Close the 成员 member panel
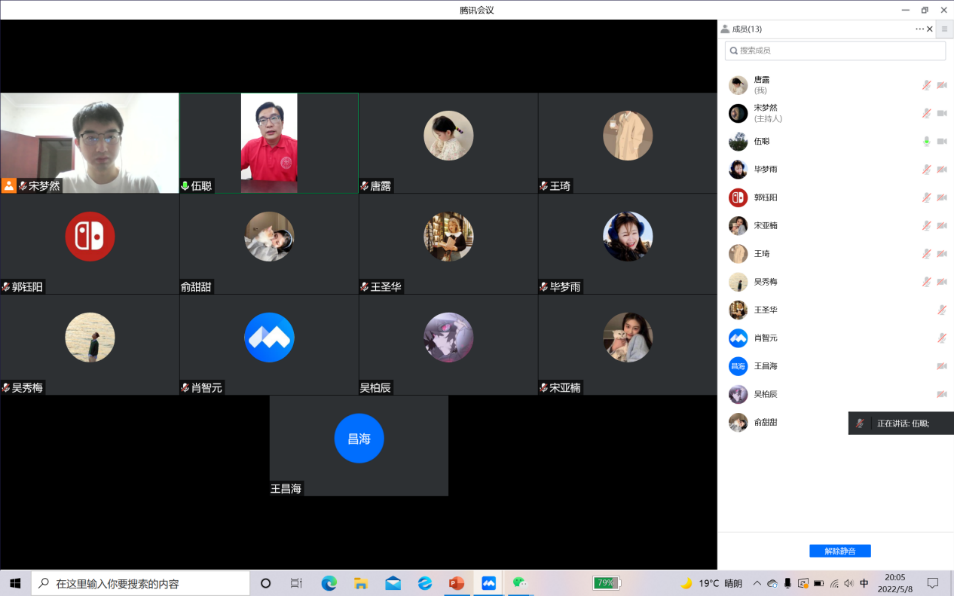Screen dimensions: 954x596 pos(930,29)
